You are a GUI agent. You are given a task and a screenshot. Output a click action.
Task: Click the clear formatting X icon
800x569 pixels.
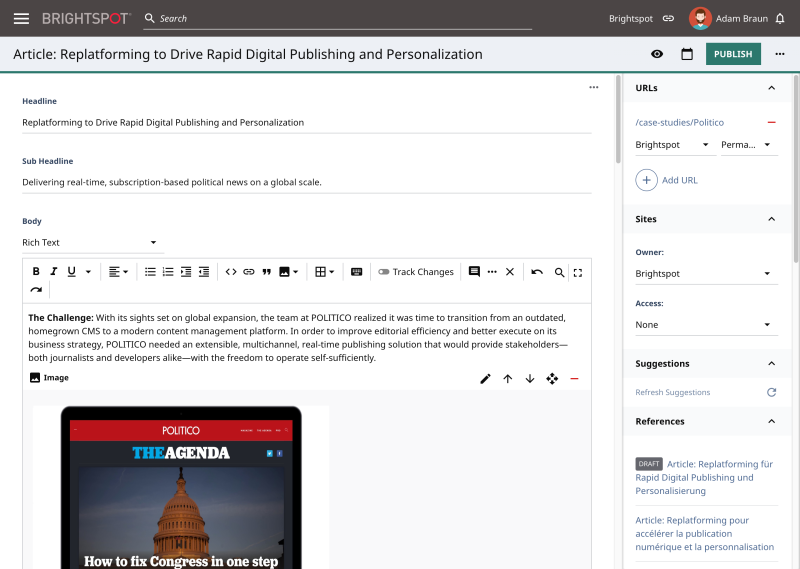510,272
